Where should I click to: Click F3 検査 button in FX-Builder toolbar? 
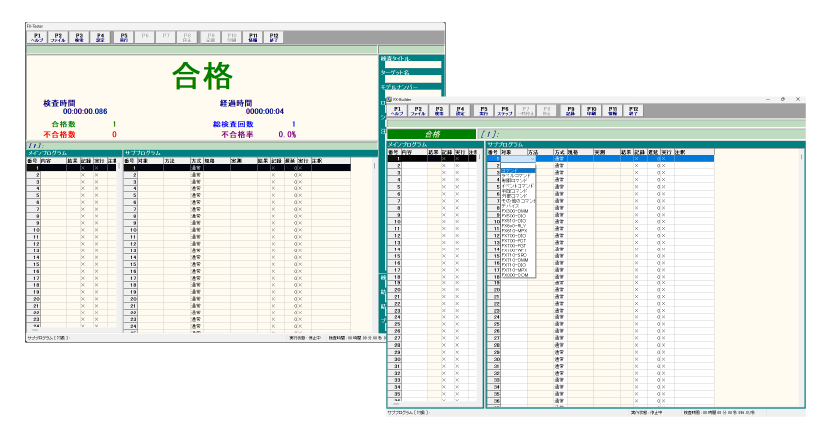coord(439,112)
